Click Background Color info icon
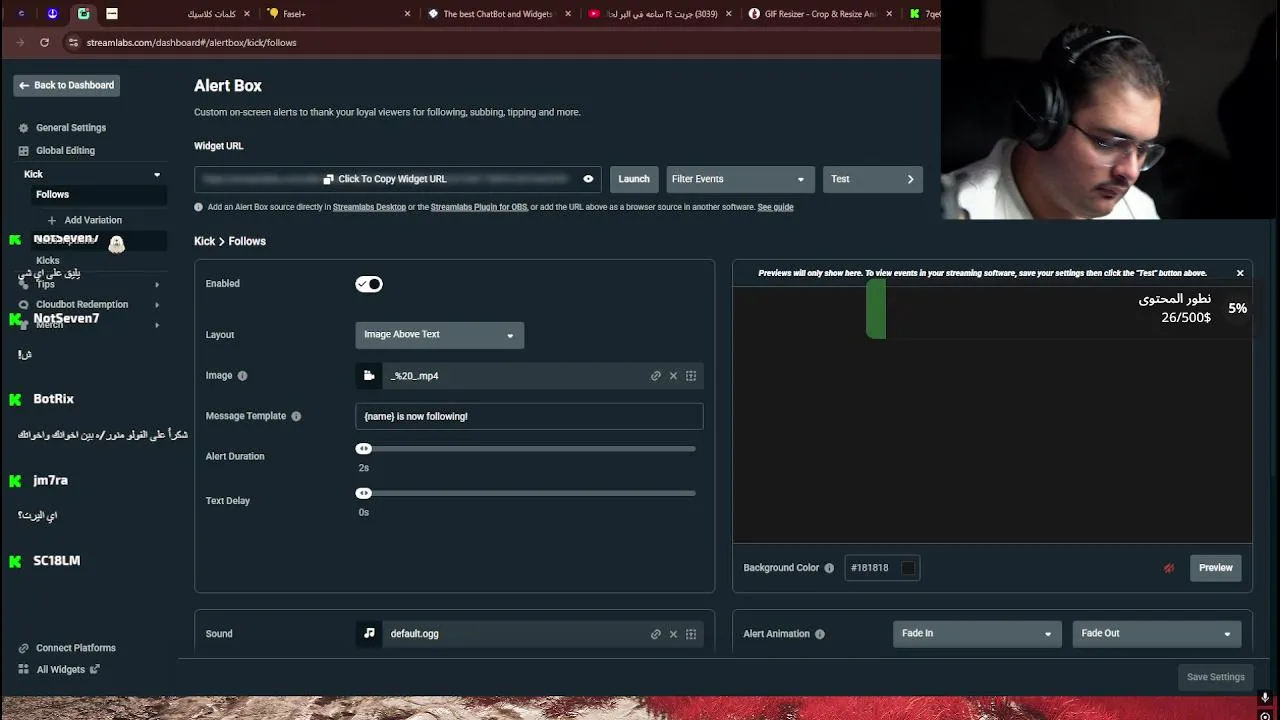The height and width of the screenshot is (720, 1280). 829,568
